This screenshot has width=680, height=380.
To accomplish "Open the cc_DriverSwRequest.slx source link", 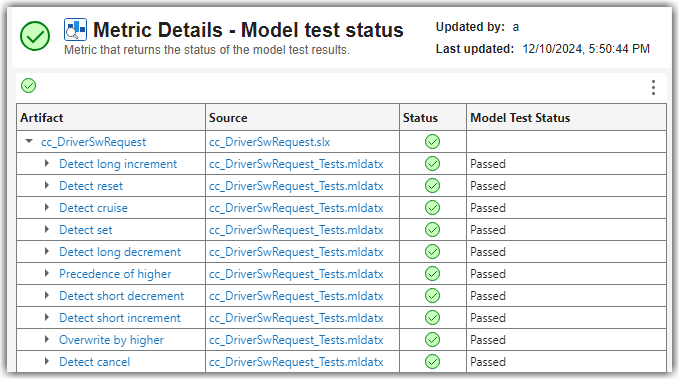I will (x=269, y=142).
